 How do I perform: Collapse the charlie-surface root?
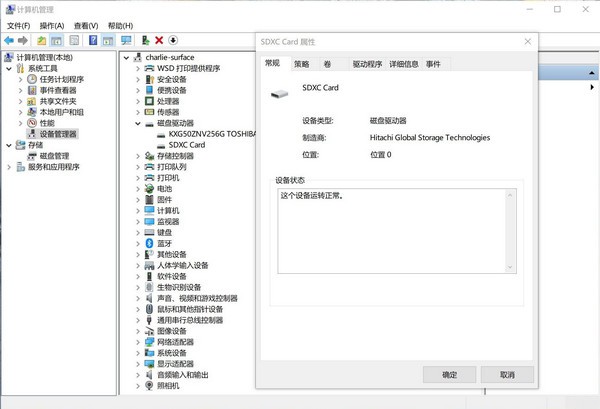coord(126,58)
